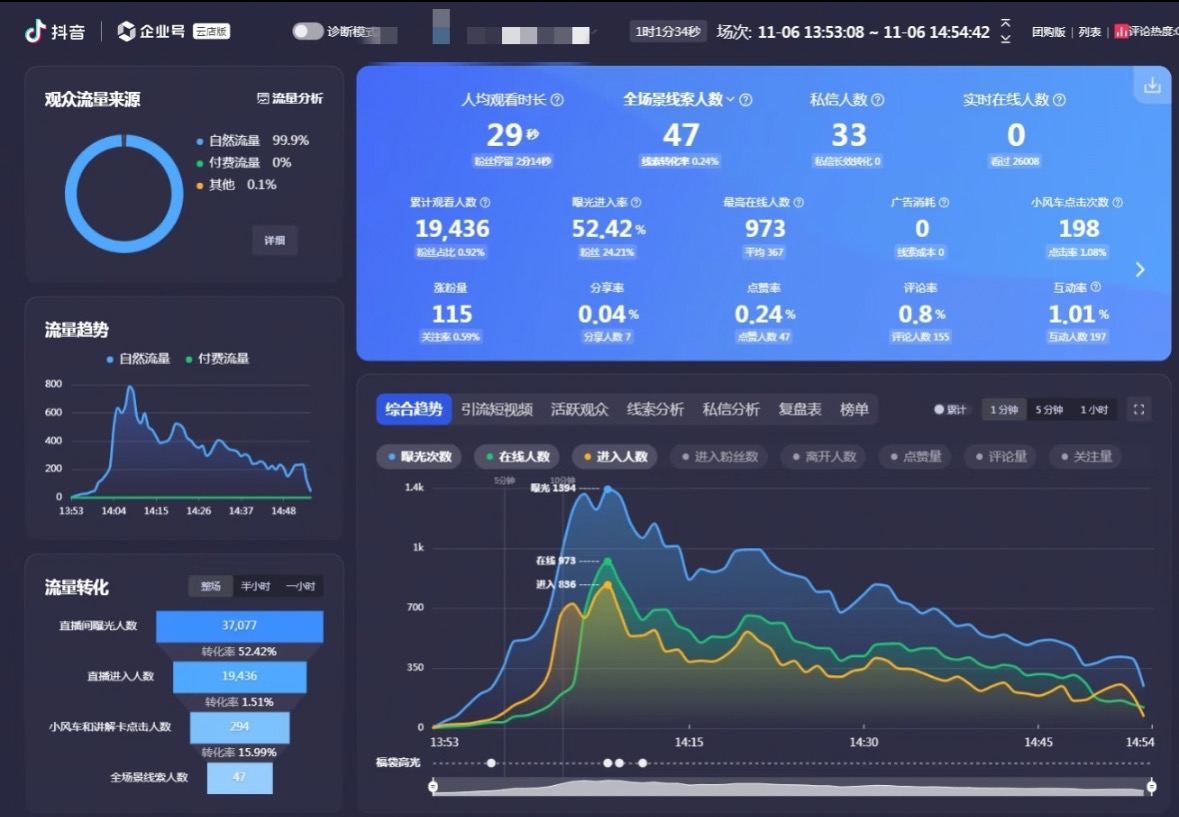Toggle the 诊断模式 switch
Viewport: 1179px width, 817px height.
coord(308,31)
